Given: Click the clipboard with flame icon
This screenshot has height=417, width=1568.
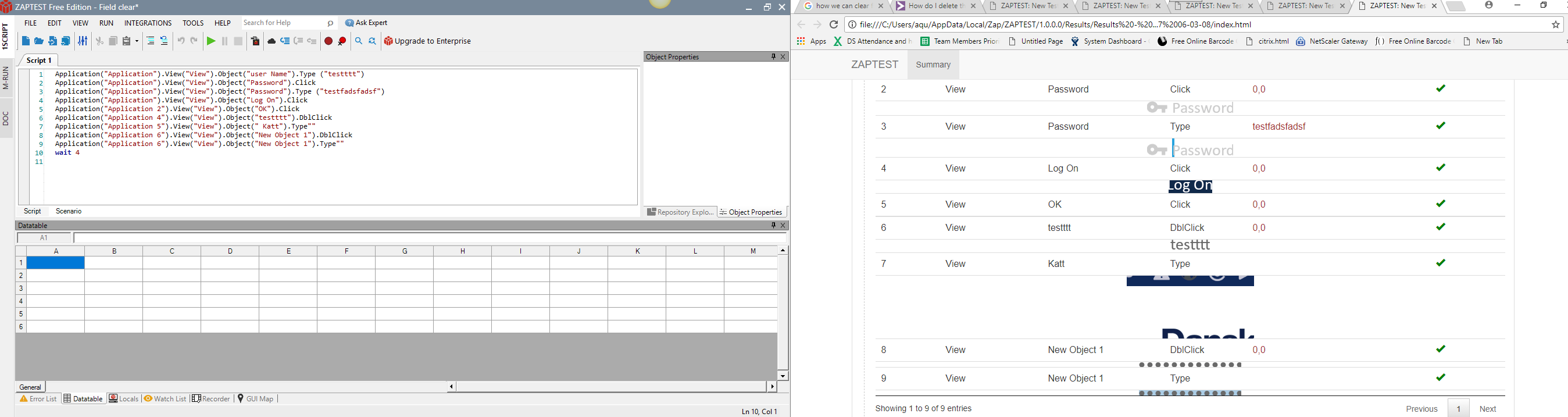Looking at the screenshot, I should pyautogui.click(x=255, y=41).
